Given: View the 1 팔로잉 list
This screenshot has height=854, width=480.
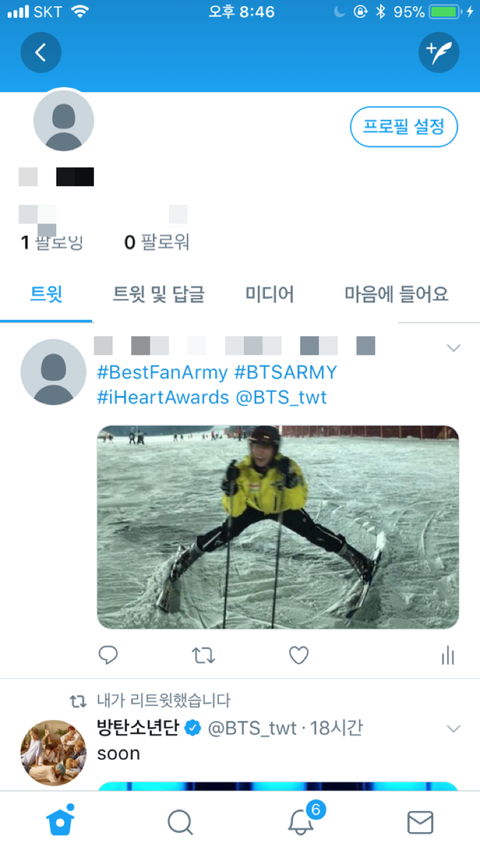Looking at the screenshot, I should 52,242.
